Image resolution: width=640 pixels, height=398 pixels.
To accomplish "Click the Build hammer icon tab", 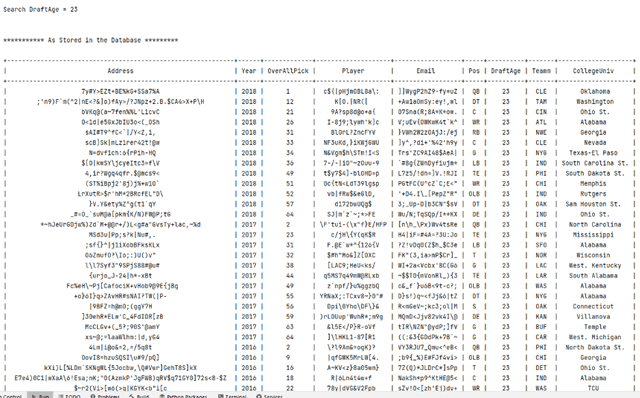I will [139, 396].
